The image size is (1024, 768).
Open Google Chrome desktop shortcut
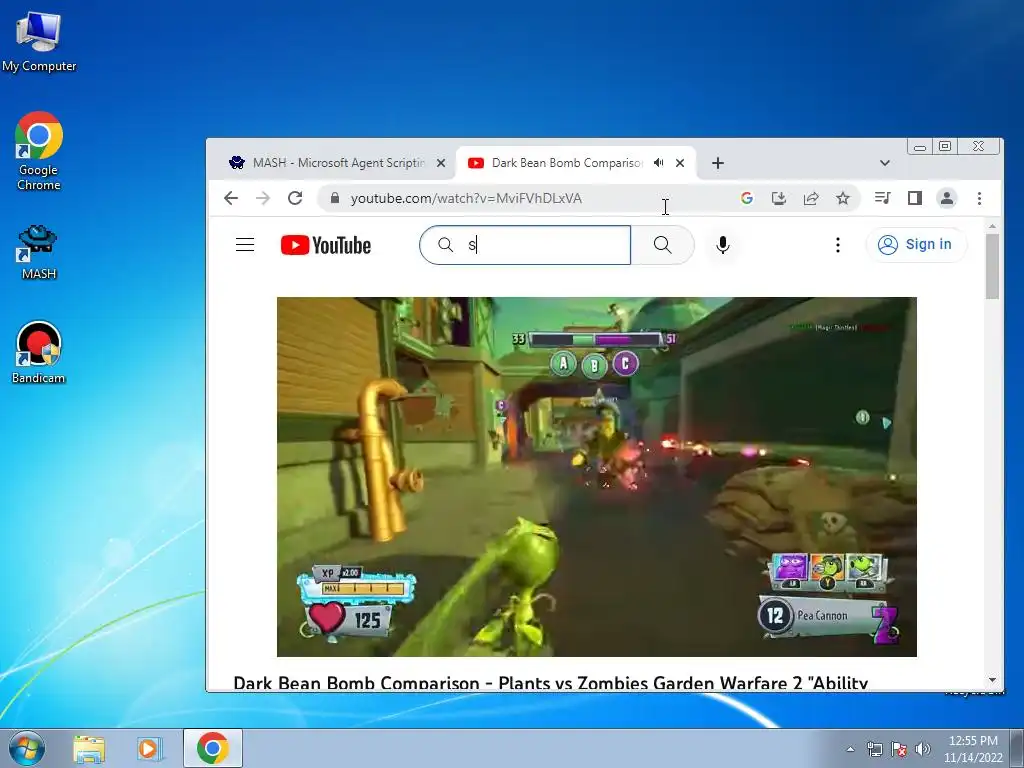(39, 152)
